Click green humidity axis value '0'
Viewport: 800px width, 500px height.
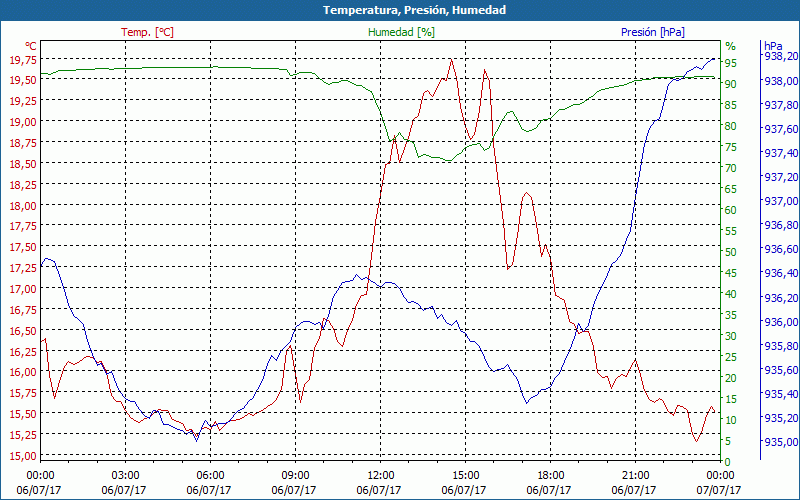coord(728,462)
